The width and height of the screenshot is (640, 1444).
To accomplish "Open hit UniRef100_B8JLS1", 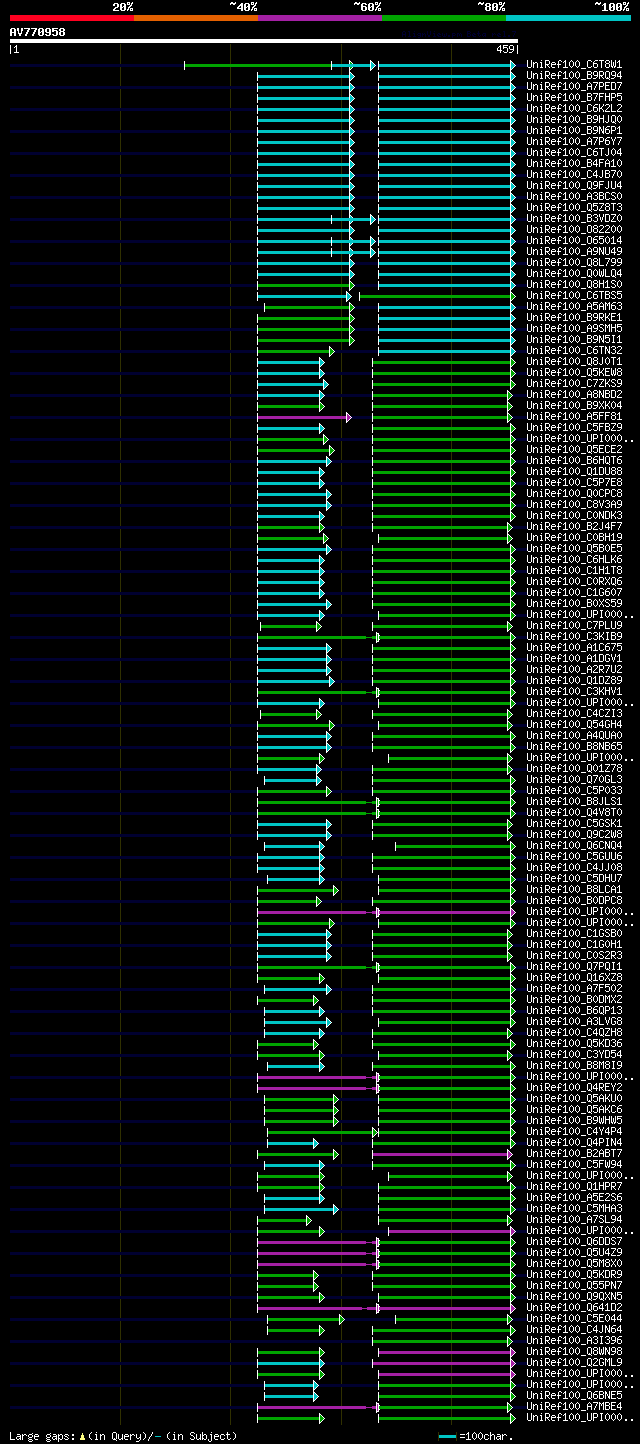I will 574,801.
